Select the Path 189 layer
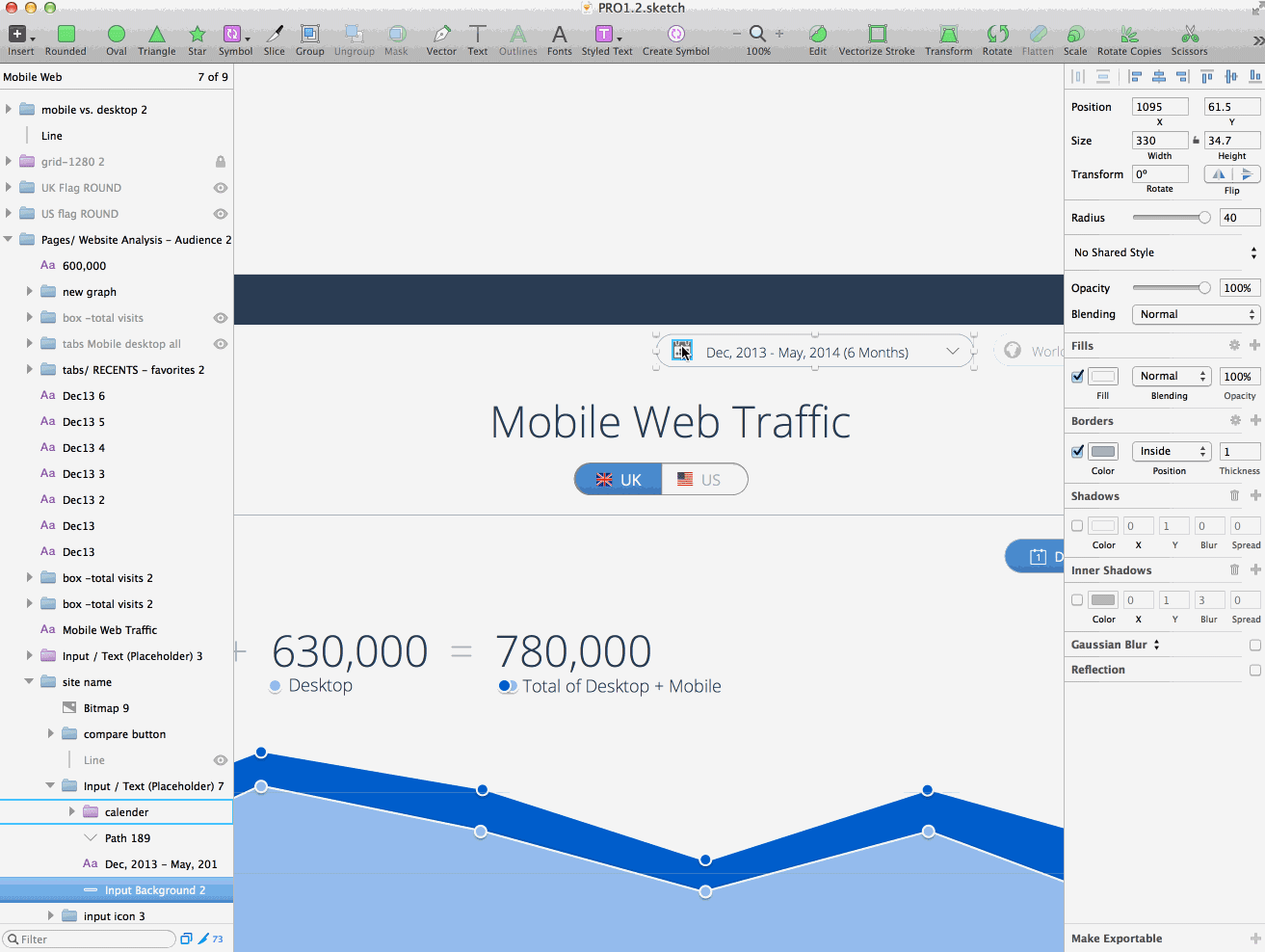 click(127, 838)
